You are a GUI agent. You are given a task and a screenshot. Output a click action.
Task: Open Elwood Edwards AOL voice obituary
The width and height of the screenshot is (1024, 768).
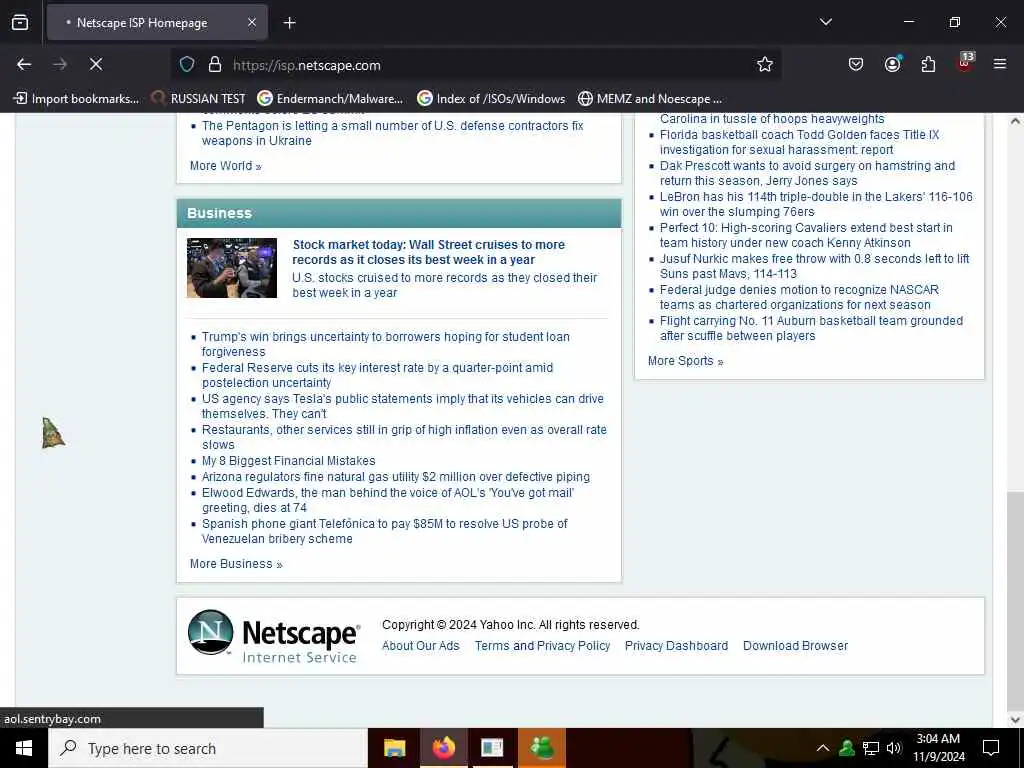(388, 500)
